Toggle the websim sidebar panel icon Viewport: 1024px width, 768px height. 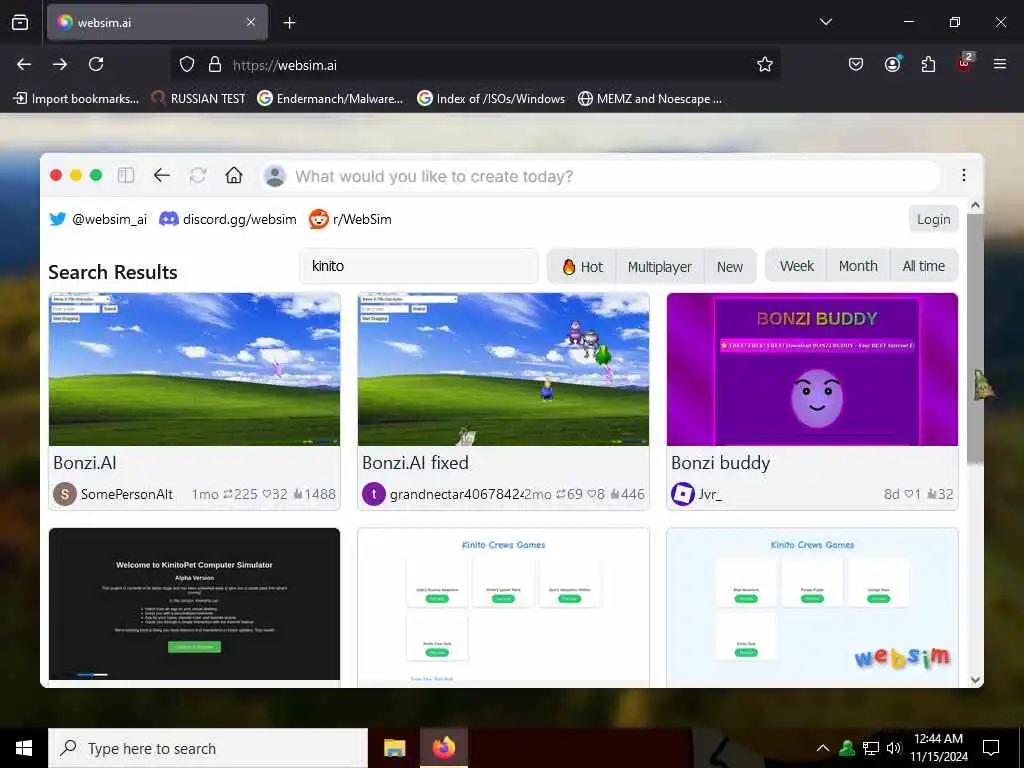pos(126,175)
